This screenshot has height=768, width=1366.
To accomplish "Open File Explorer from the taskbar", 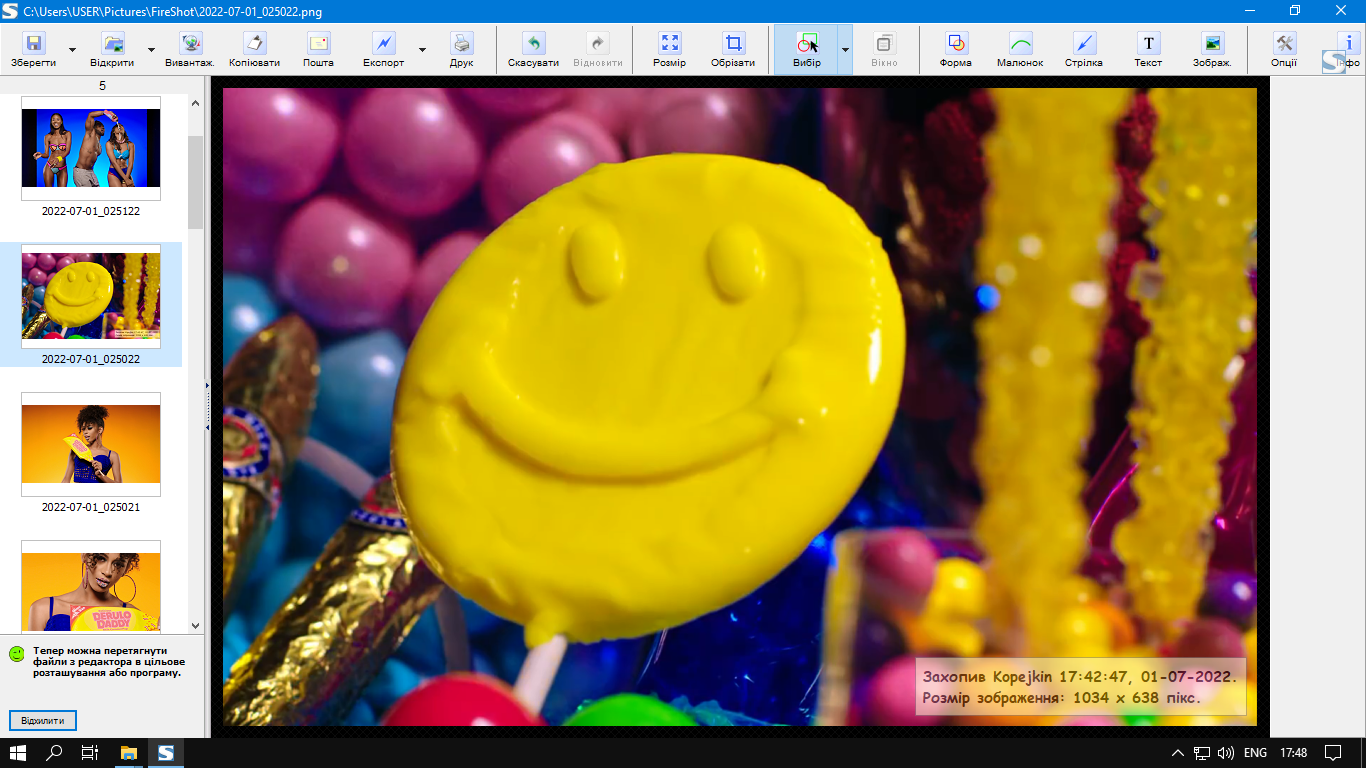I will (129, 753).
